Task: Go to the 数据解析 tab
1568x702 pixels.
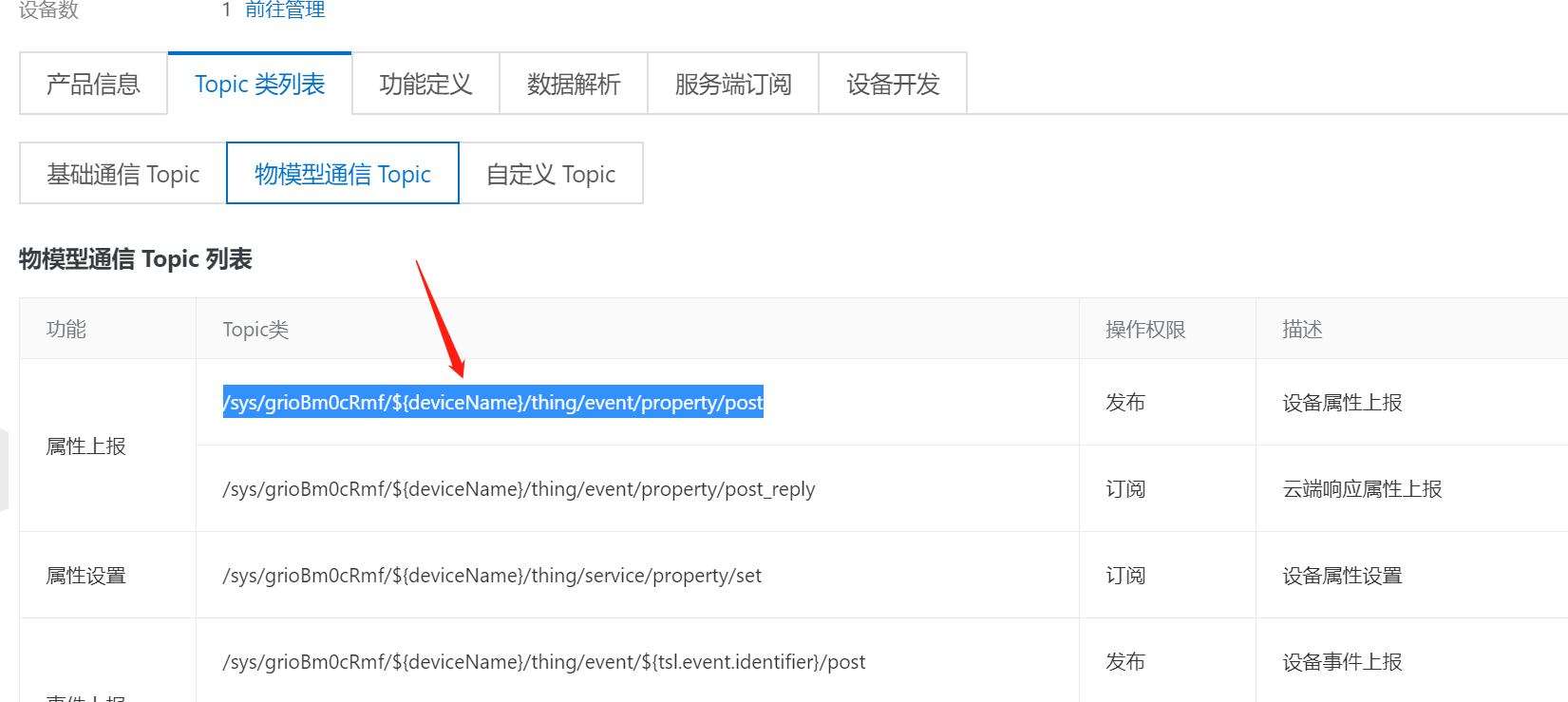Action: coord(574,84)
